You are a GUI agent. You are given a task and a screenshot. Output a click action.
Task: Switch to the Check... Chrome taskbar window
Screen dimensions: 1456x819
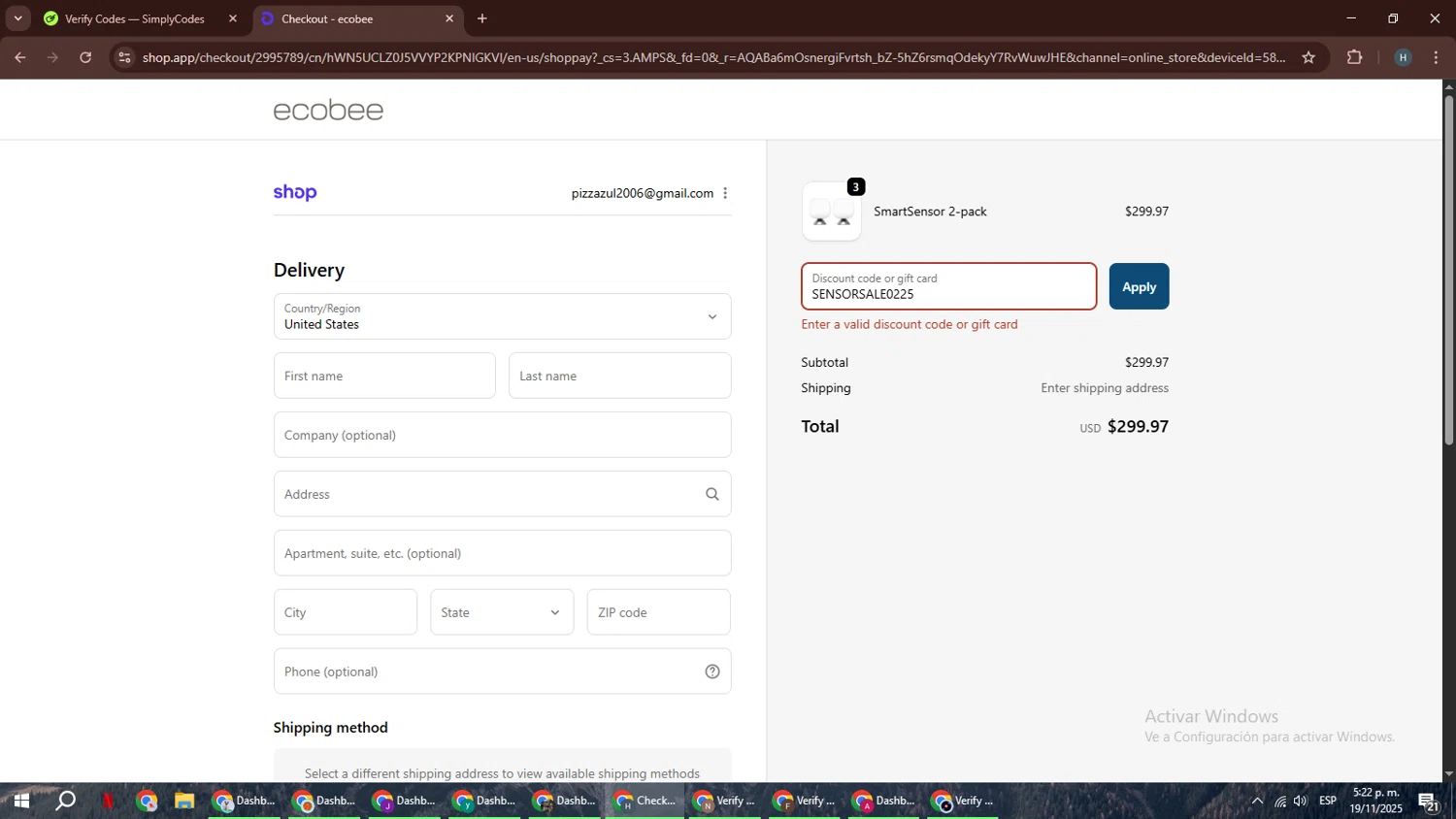tap(645, 802)
